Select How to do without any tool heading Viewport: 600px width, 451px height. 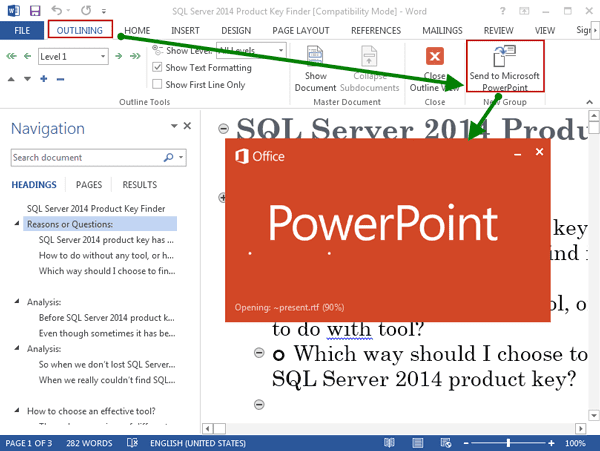[x=106, y=255]
